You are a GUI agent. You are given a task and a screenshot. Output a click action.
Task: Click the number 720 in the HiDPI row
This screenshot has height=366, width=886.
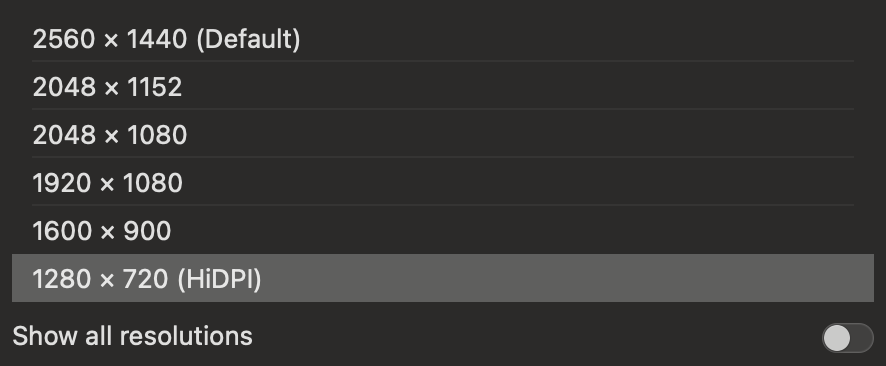(x=145, y=280)
